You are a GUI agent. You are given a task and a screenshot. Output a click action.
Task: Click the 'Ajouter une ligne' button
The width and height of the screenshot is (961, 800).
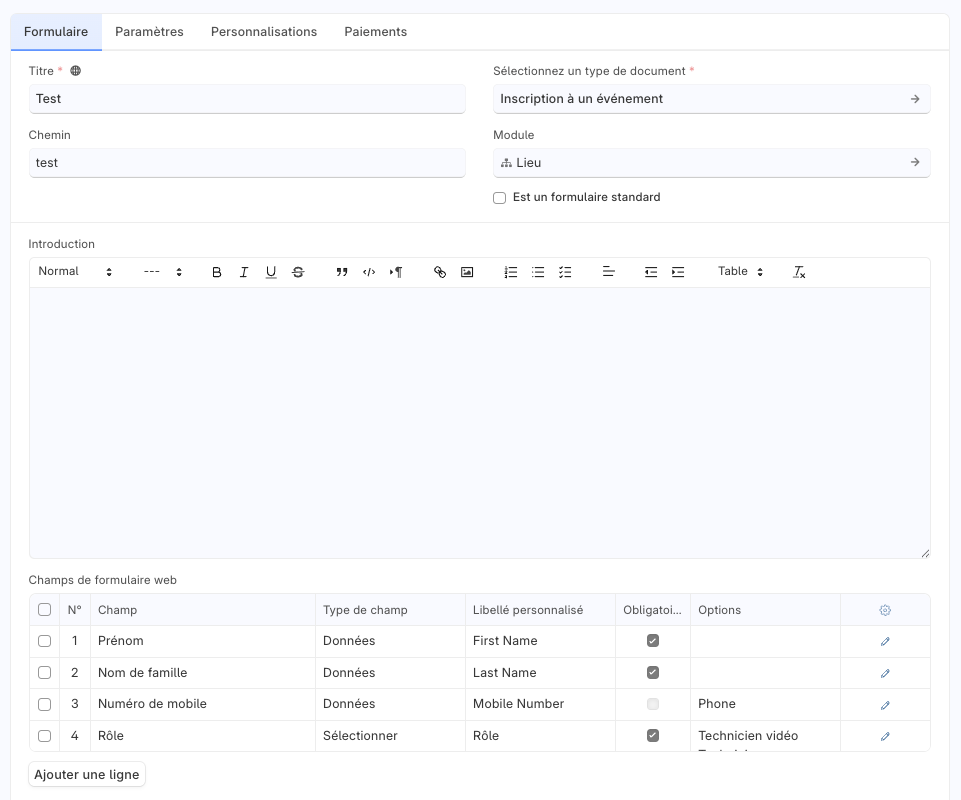(x=87, y=775)
